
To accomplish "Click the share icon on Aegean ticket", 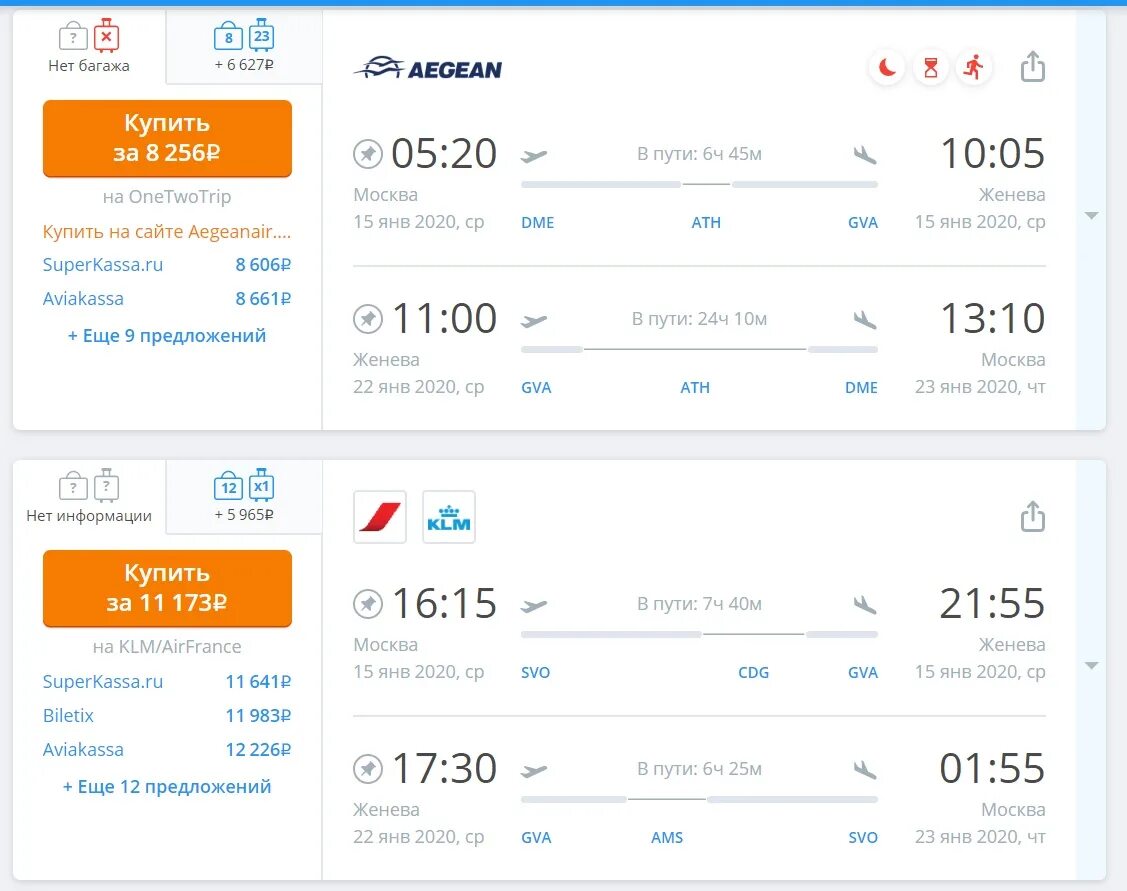I will pyautogui.click(x=1032, y=67).
